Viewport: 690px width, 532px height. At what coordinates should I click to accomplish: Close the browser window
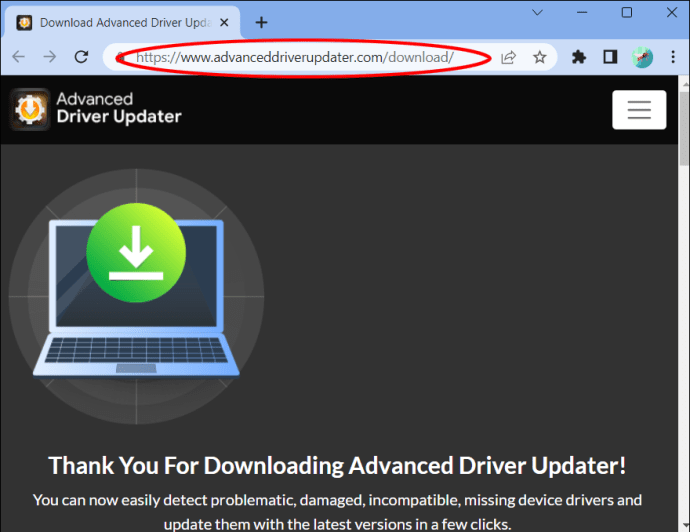[672, 12]
